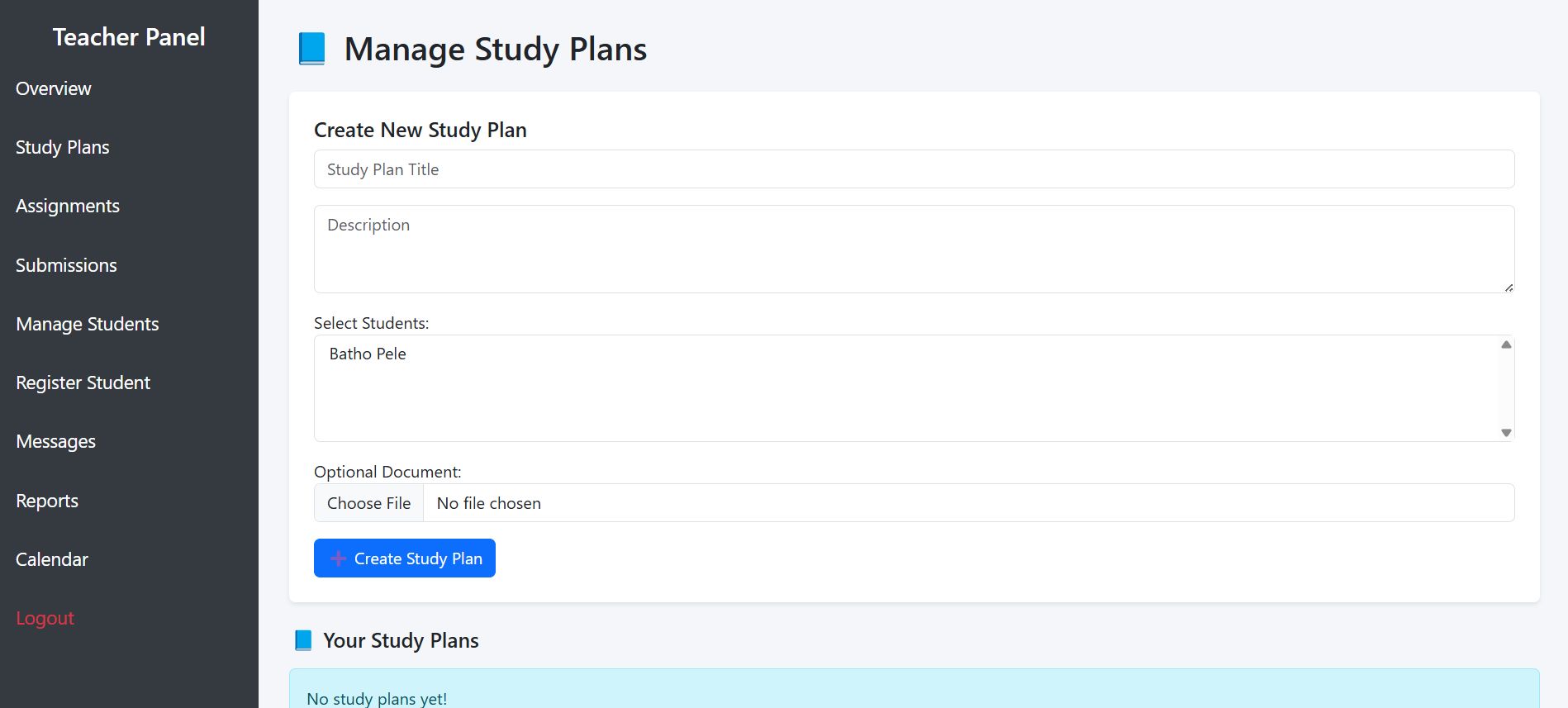The height and width of the screenshot is (708, 1568).
Task: Open the Reports section
Action: (46, 501)
